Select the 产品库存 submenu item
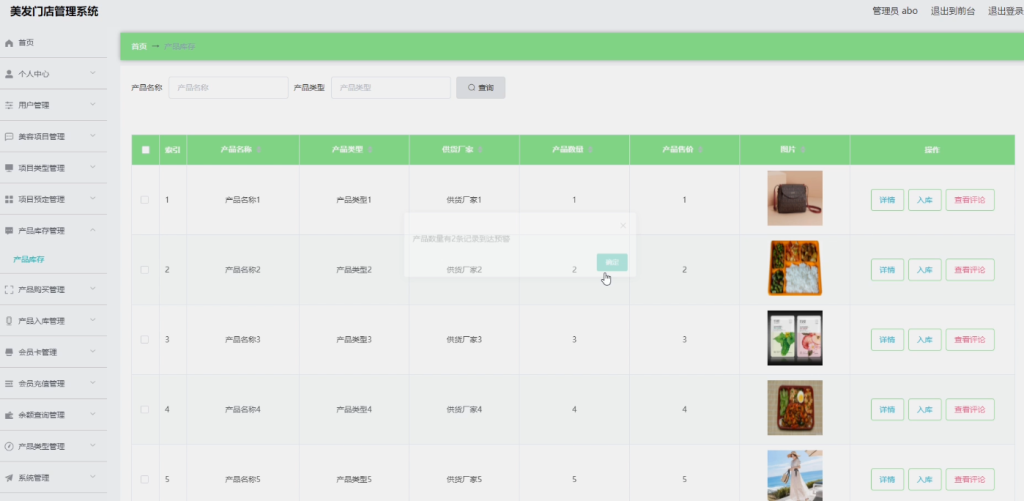 pos(29,259)
